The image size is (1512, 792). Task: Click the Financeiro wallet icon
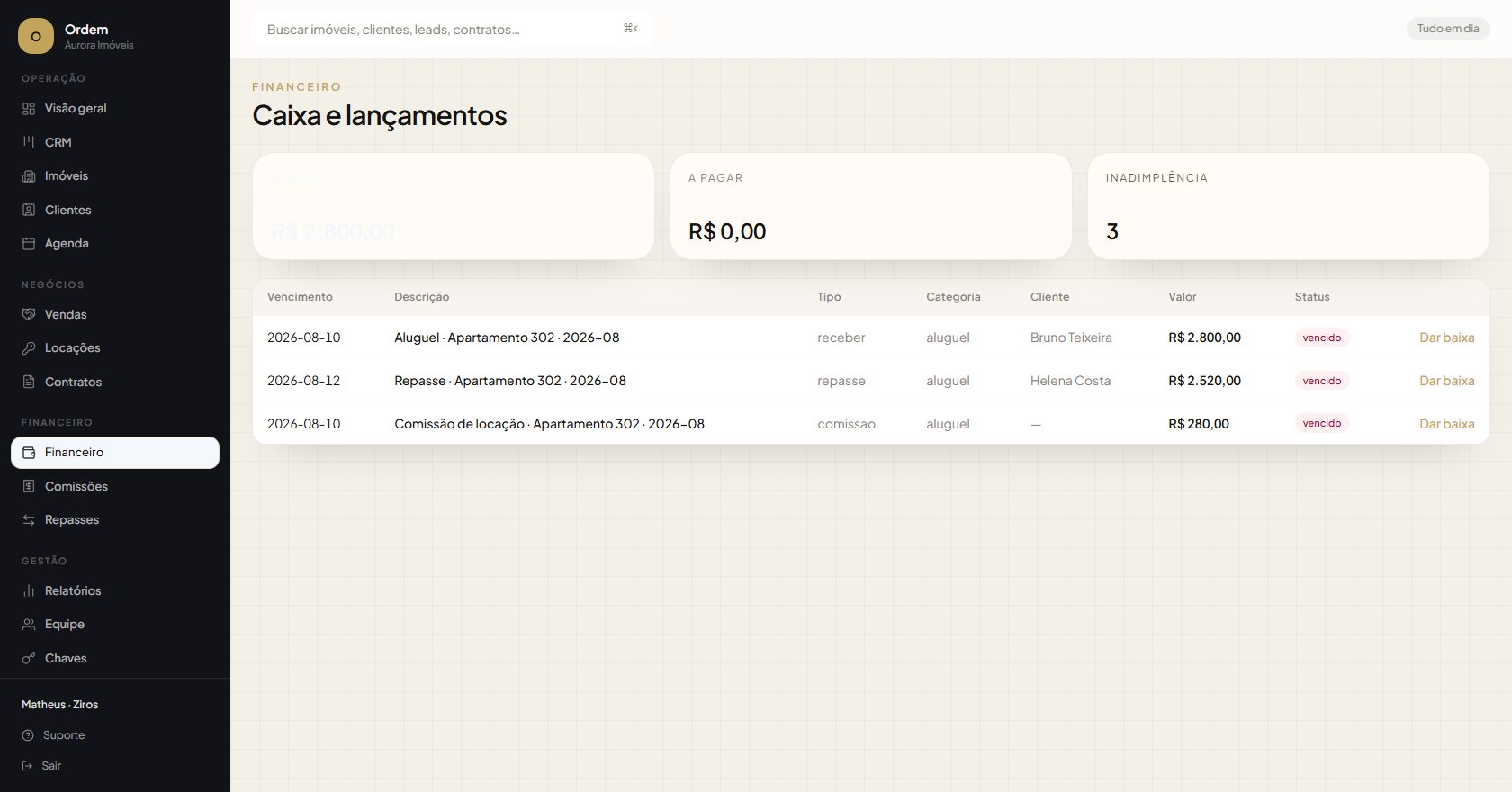(x=29, y=453)
